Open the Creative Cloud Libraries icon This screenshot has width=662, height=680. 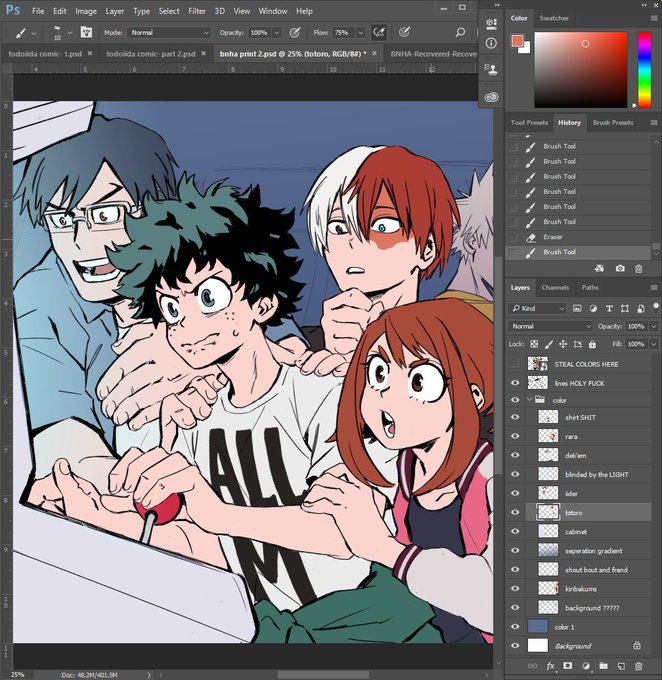coord(491,97)
